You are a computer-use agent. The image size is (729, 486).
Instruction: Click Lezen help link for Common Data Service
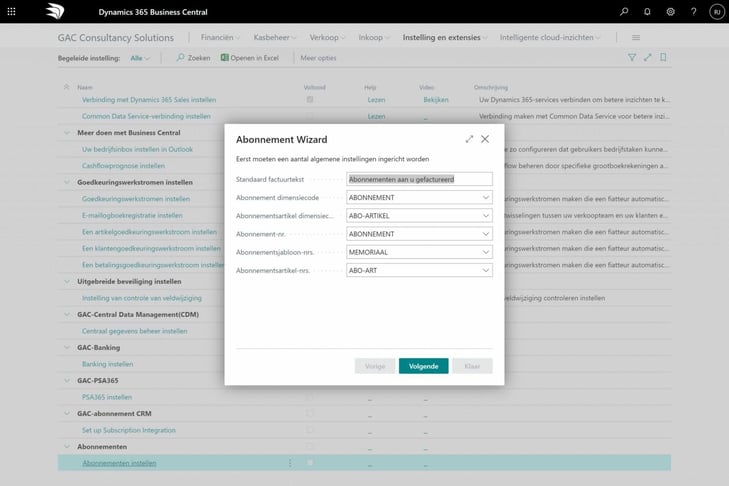click(376, 116)
